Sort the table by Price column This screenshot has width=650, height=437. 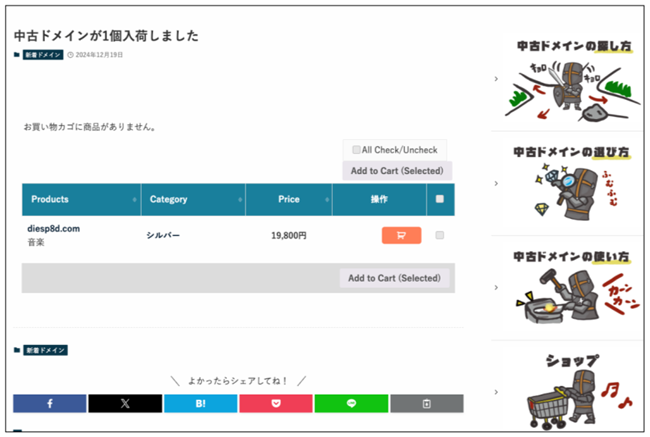click(289, 199)
